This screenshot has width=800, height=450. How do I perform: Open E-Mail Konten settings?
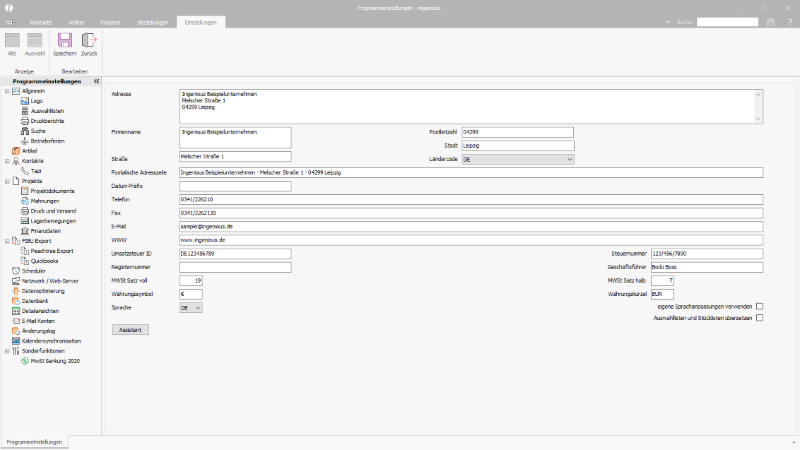[x=38, y=321]
